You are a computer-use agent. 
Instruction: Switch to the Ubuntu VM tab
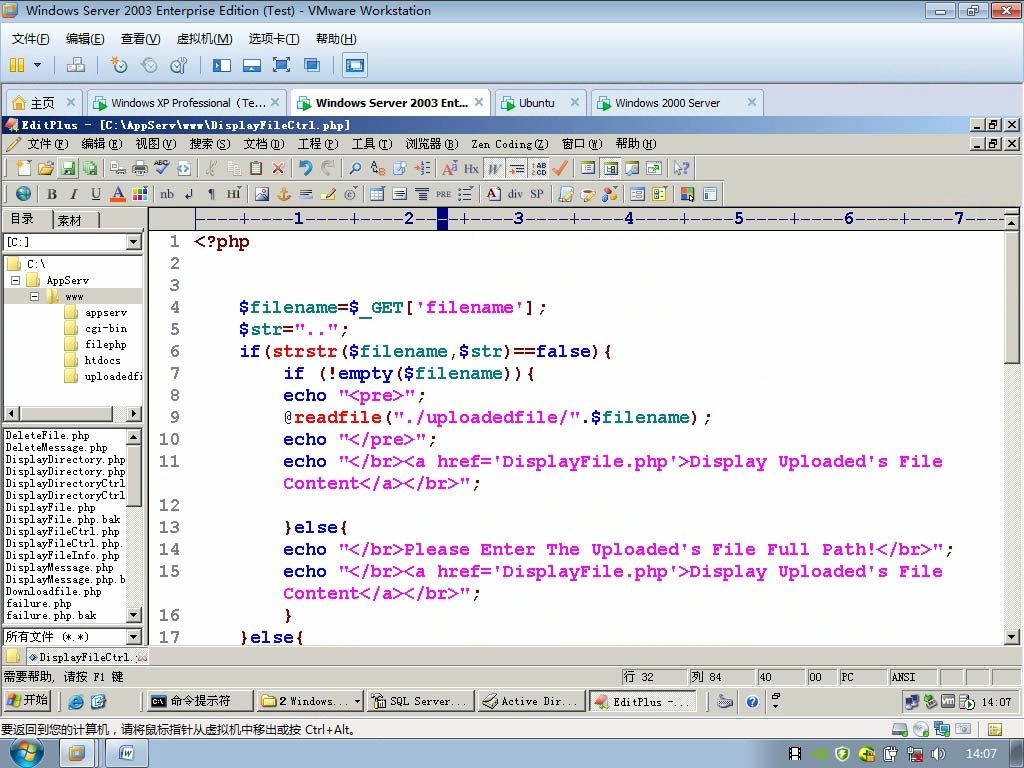click(540, 103)
